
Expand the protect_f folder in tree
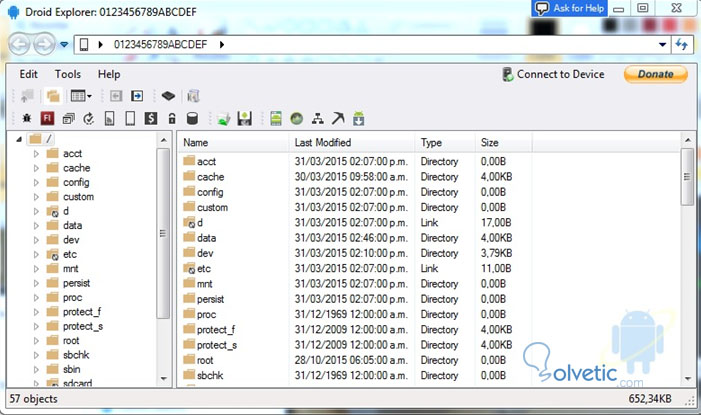(36, 312)
